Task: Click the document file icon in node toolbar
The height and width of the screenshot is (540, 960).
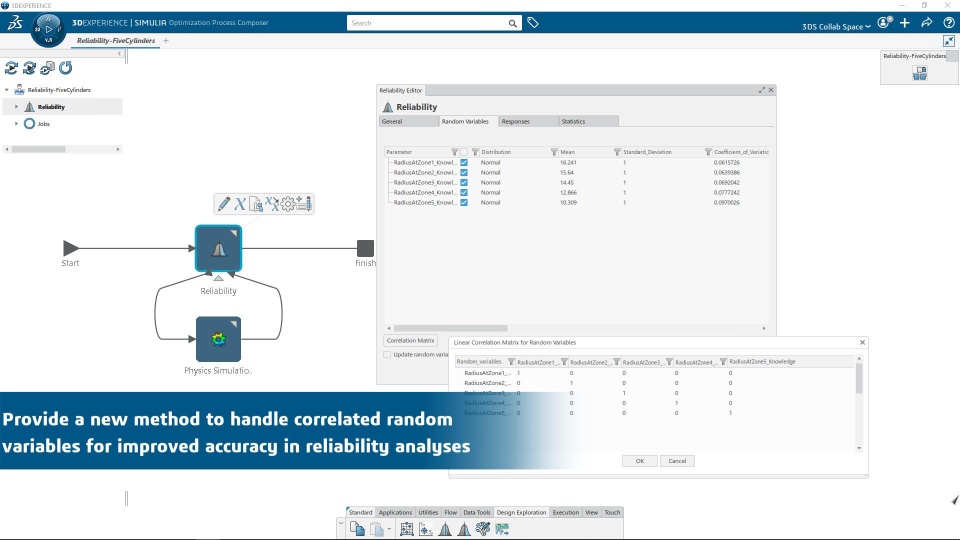Action: pos(256,204)
